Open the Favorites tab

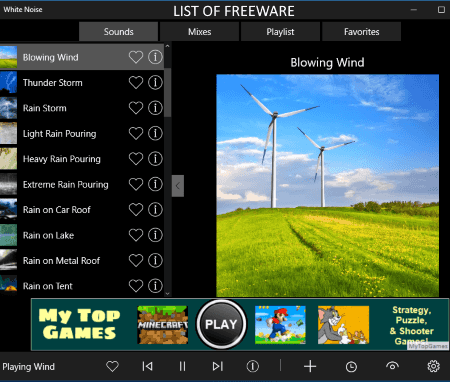tap(361, 32)
